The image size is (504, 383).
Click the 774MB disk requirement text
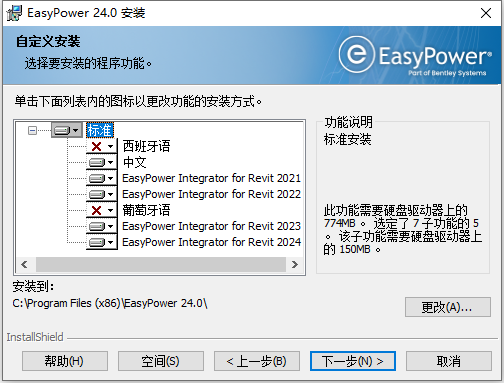click(339, 223)
